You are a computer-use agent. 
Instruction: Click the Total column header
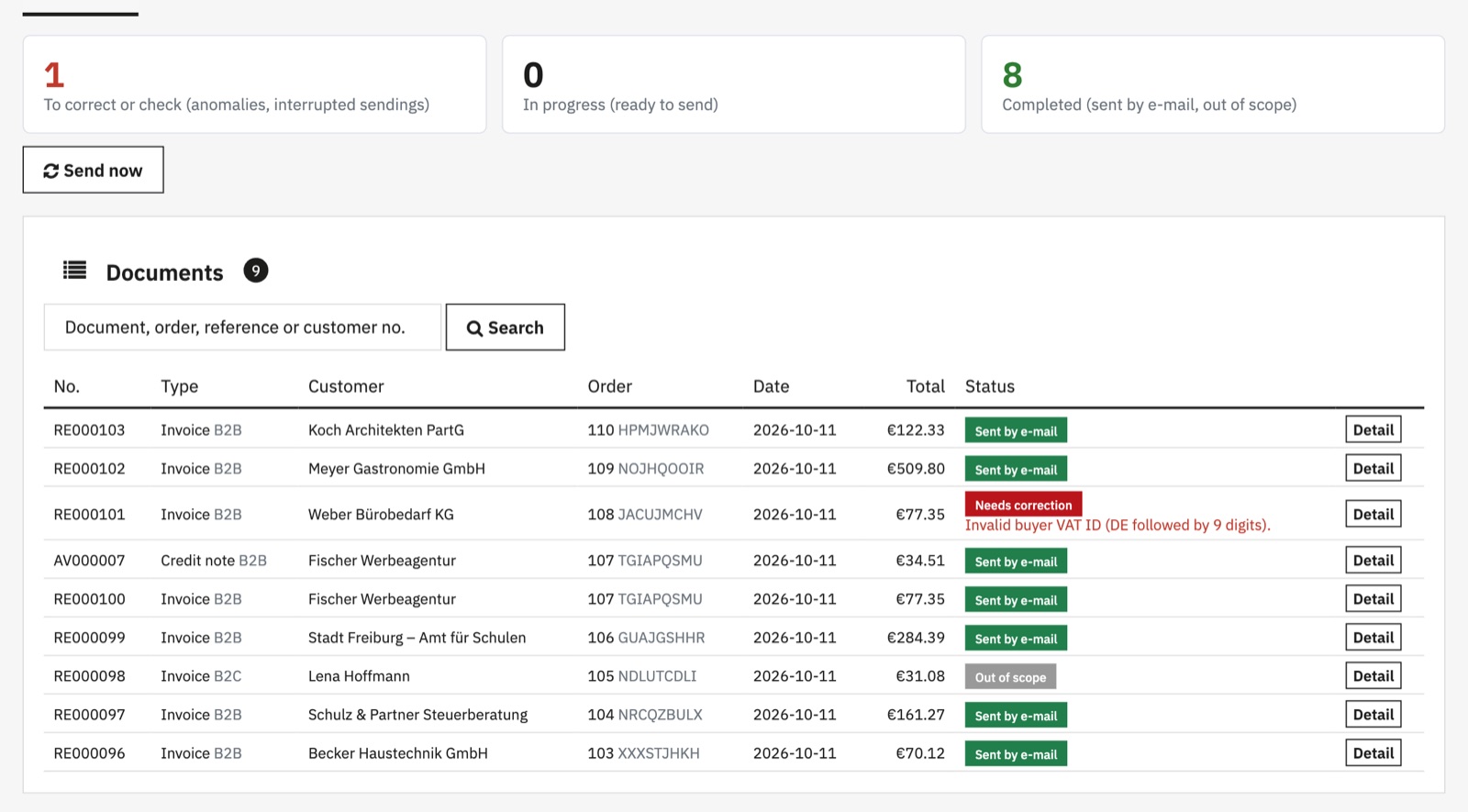point(925,386)
